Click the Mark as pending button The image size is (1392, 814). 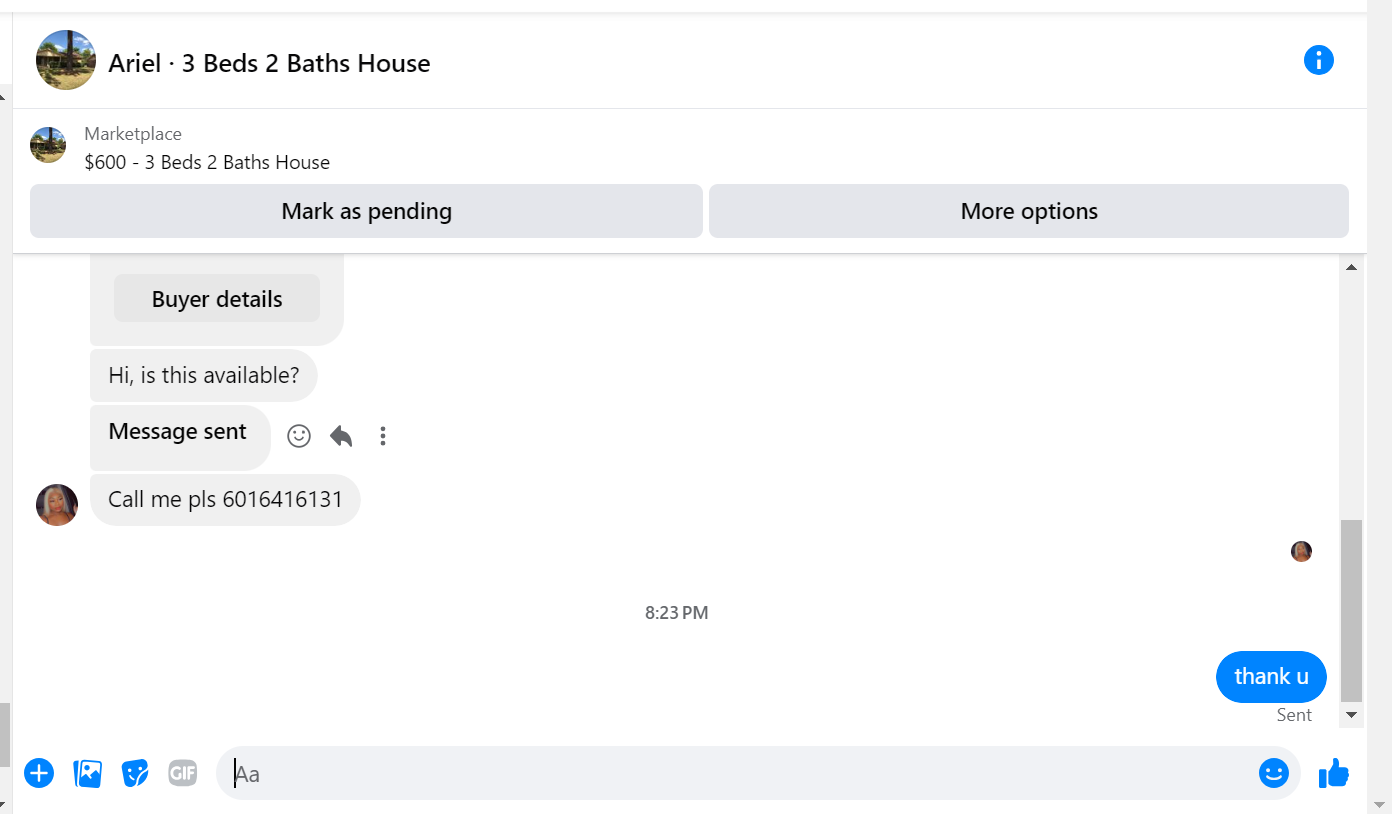pyautogui.click(x=366, y=211)
